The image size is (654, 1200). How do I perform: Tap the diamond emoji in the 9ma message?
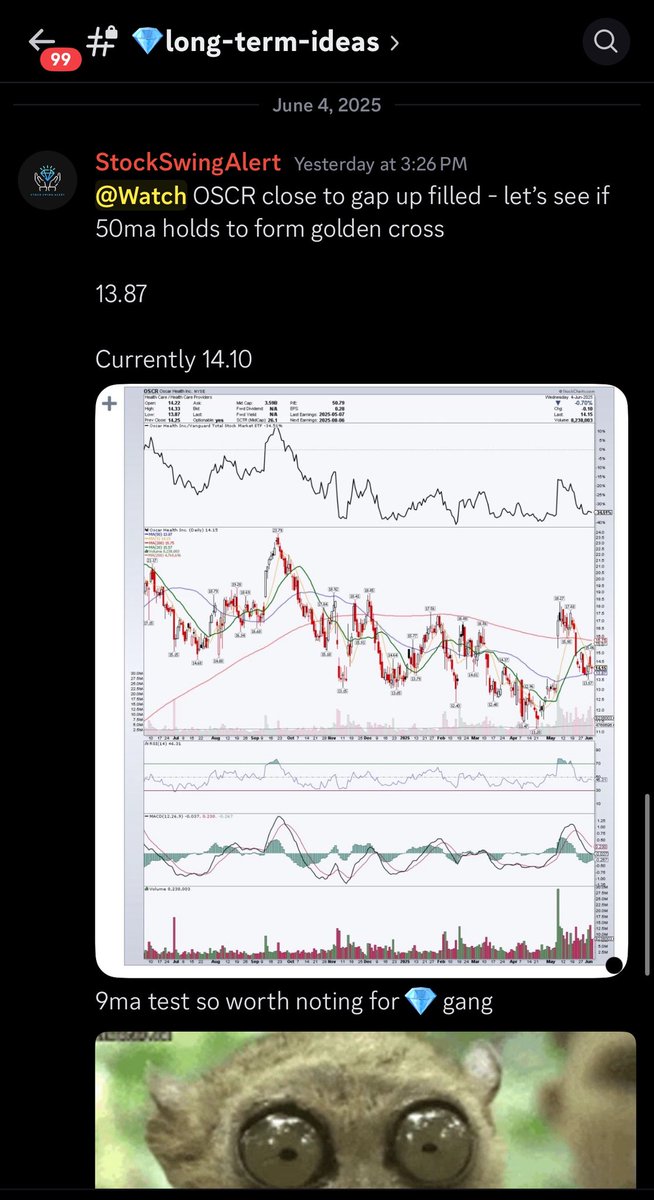[x=420, y=1000]
